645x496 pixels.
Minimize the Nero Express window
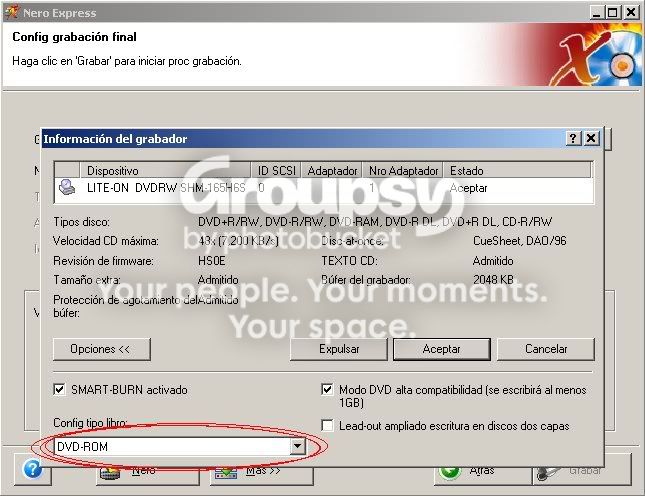pyautogui.click(x=596, y=12)
